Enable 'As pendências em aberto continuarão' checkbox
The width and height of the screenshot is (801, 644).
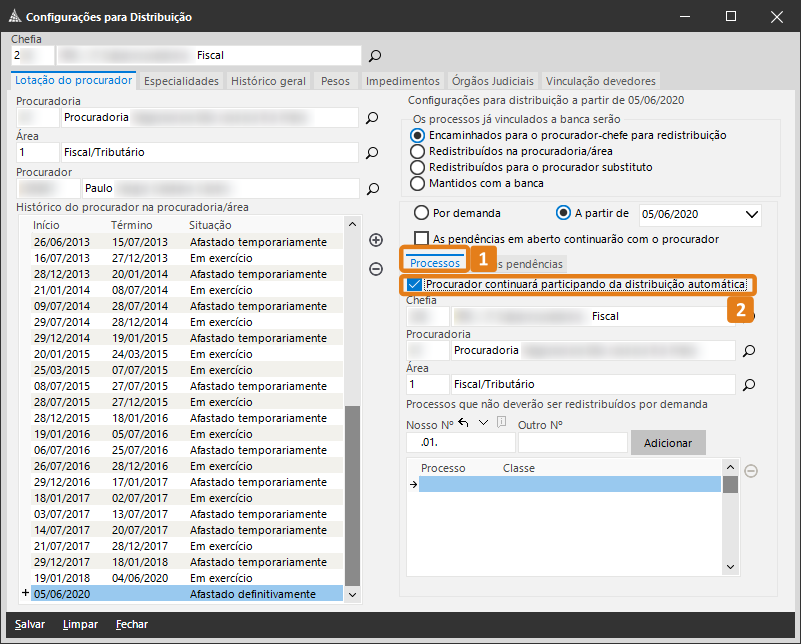click(x=421, y=239)
